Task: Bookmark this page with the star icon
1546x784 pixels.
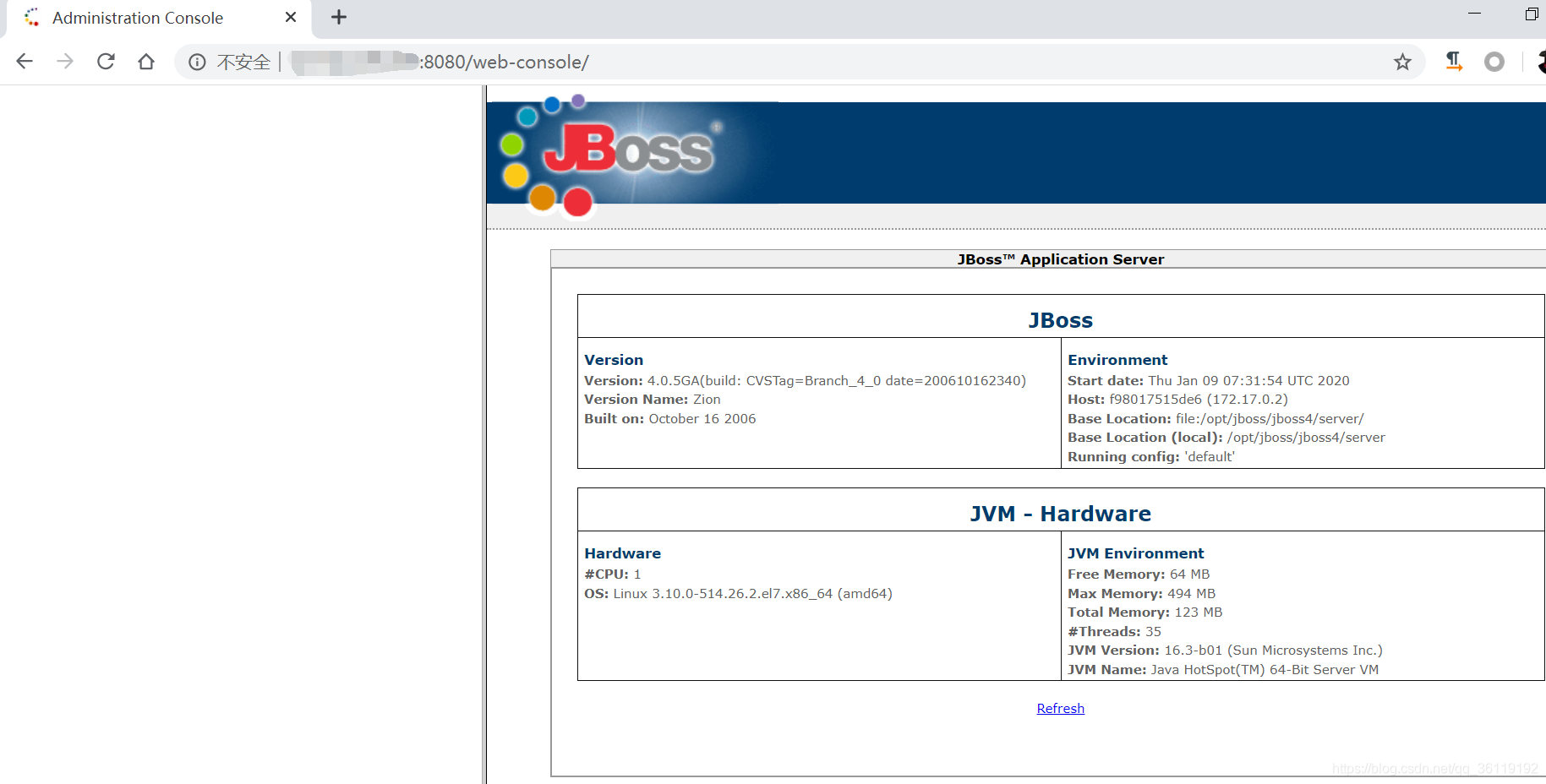Action: pos(1402,62)
